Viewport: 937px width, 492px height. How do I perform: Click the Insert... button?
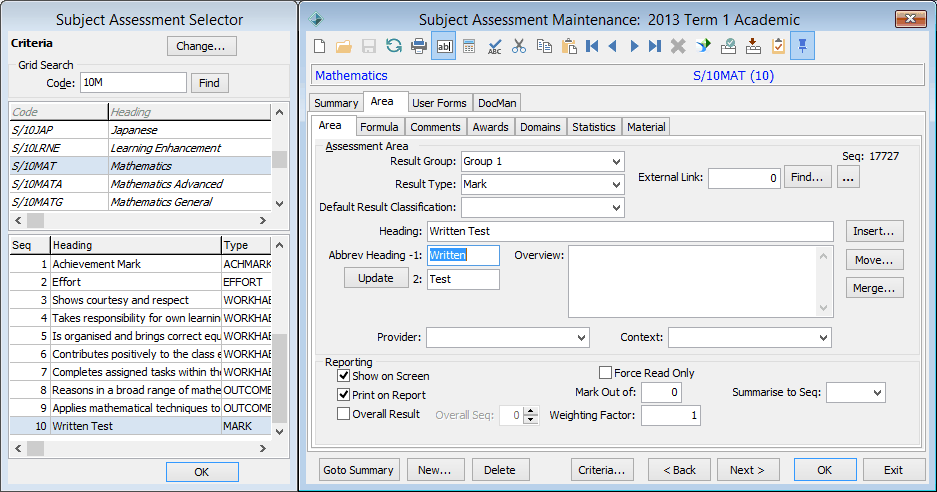coord(874,231)
